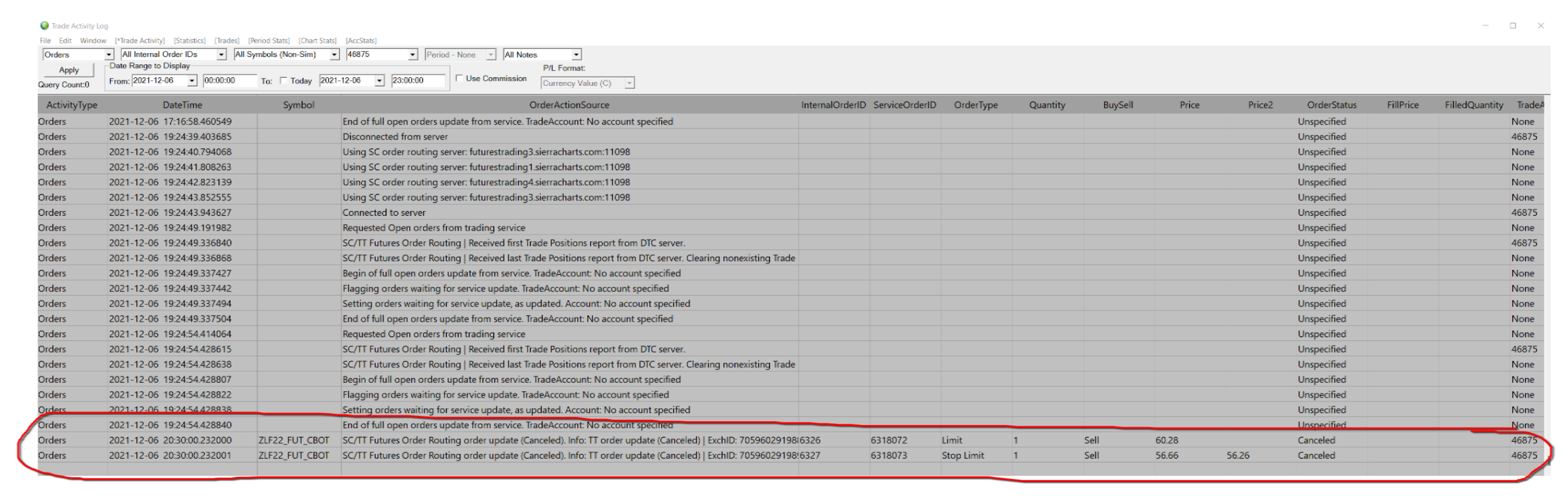Open the Edit menu

coord(65,41)
